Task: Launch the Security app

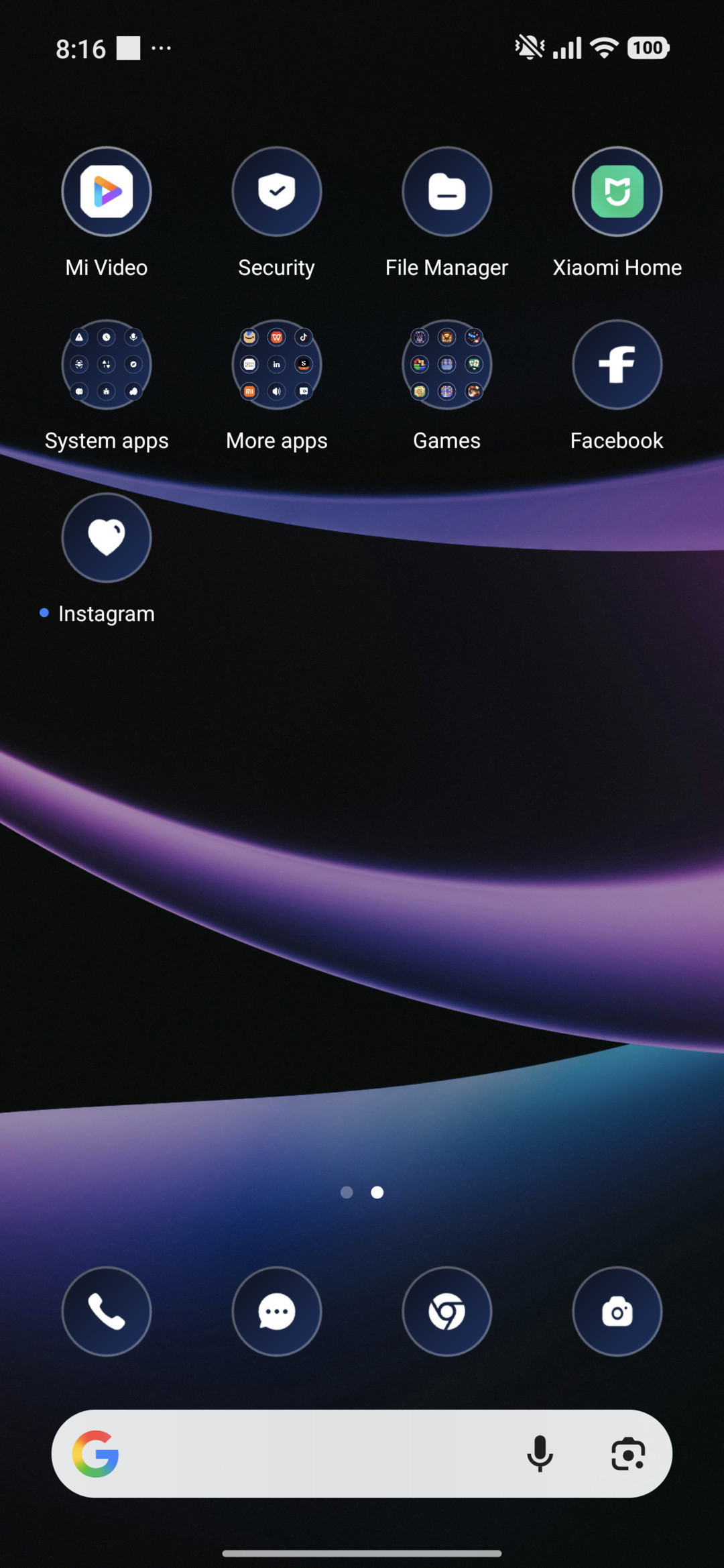Action: click(x=277, y=192)
